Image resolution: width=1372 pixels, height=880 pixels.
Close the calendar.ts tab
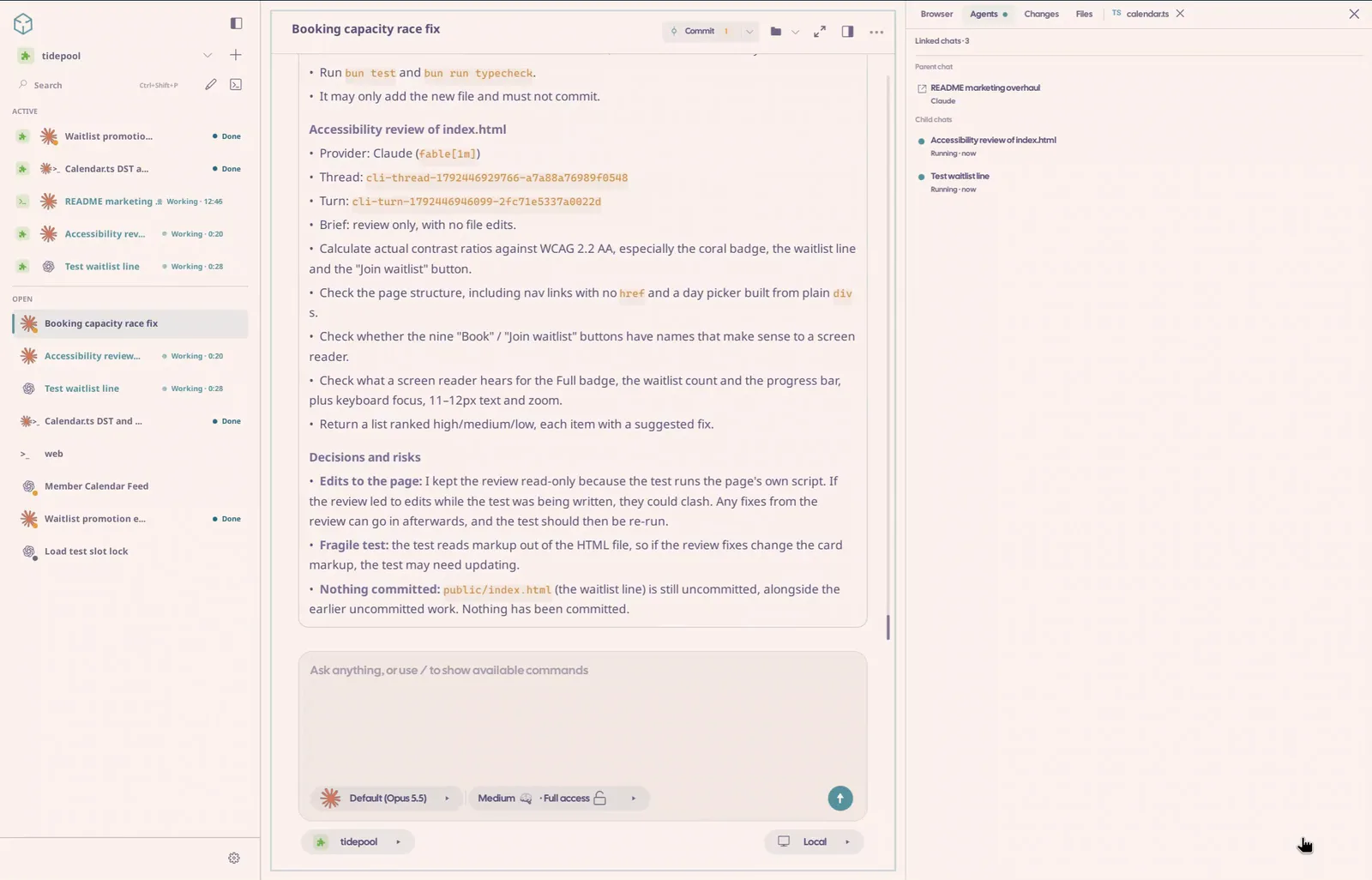[x=1180, y=14]
